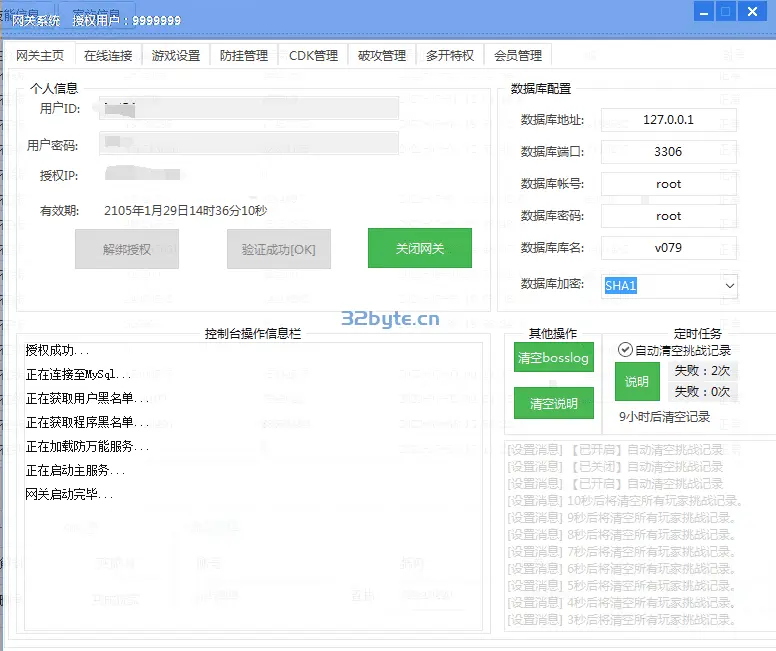Click the 用户ID input field
This screenshot has height=651, width=776.
(249, 108)
